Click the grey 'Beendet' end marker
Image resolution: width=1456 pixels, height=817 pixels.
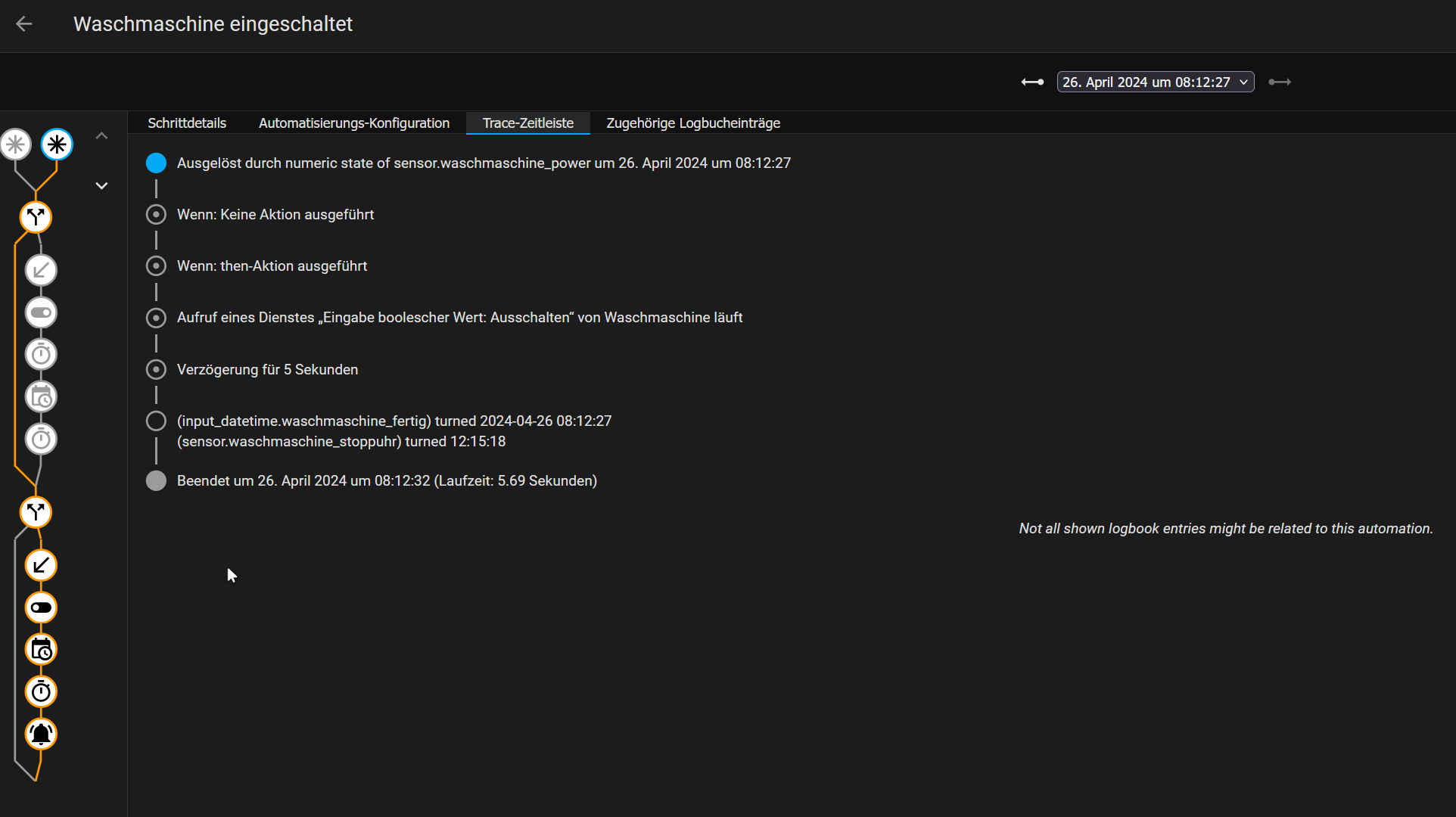(156, 481)
